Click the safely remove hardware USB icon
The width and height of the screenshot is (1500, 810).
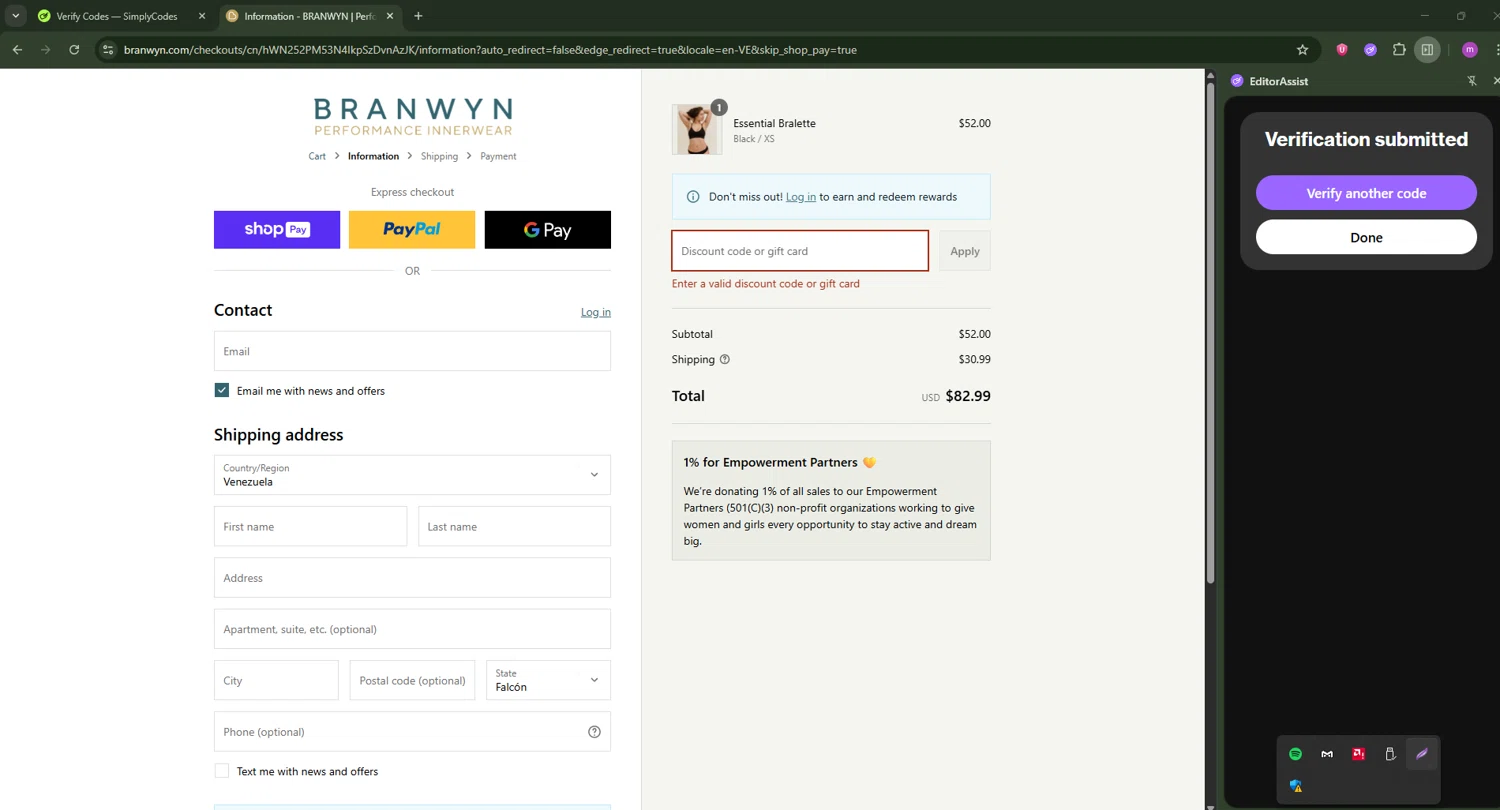(1390, 754)
